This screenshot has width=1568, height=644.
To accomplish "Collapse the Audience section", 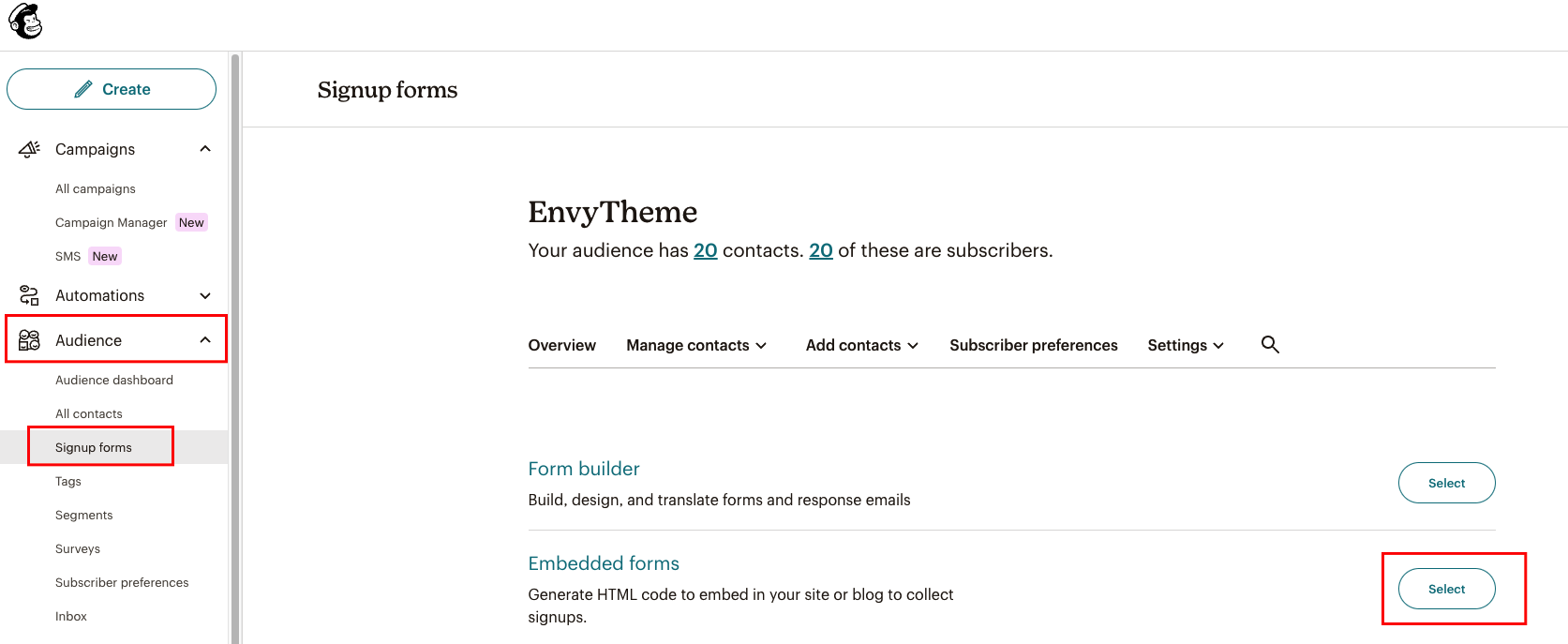I will (204, 339).
